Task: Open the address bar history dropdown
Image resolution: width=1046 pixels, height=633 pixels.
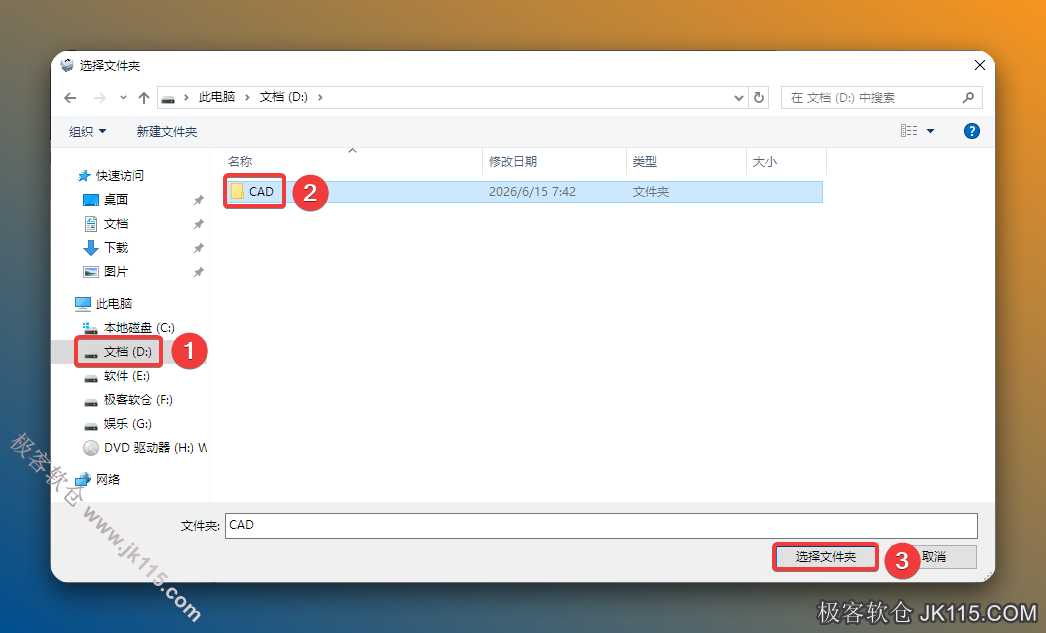Action: click(x=738, y=98)
